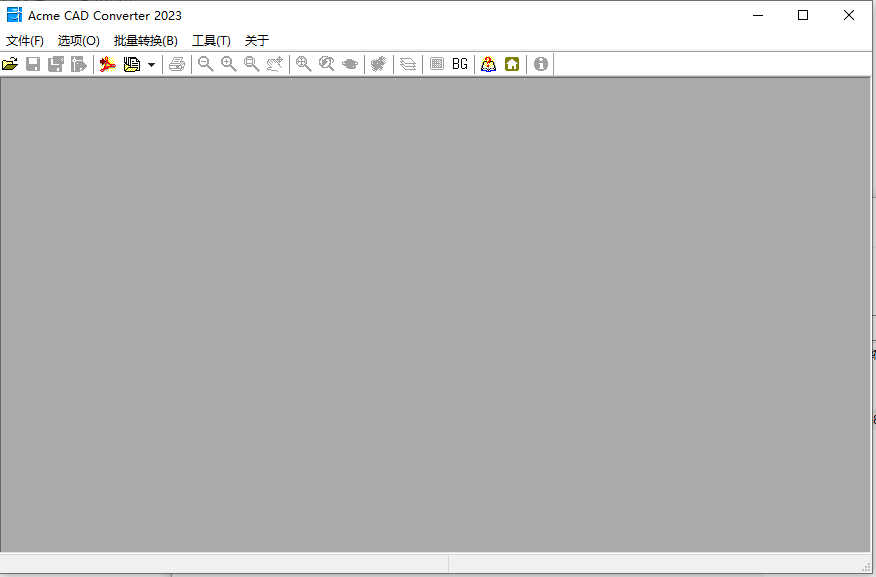The width and height of the screenshot is (876, 577).
Task: Click the Save As double-disk icon
Action: point(56,64)
